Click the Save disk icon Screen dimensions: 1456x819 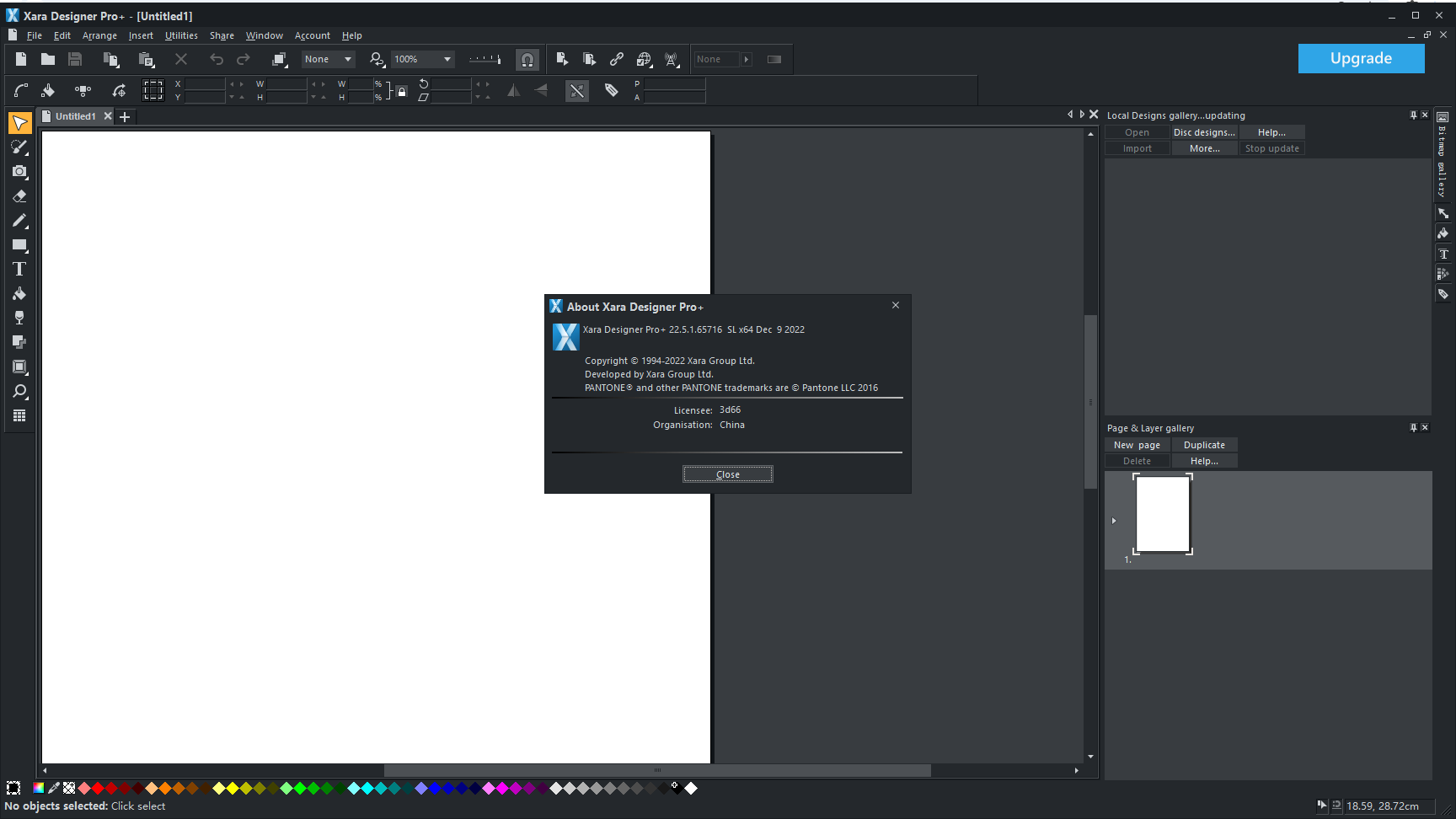(75, 59)
